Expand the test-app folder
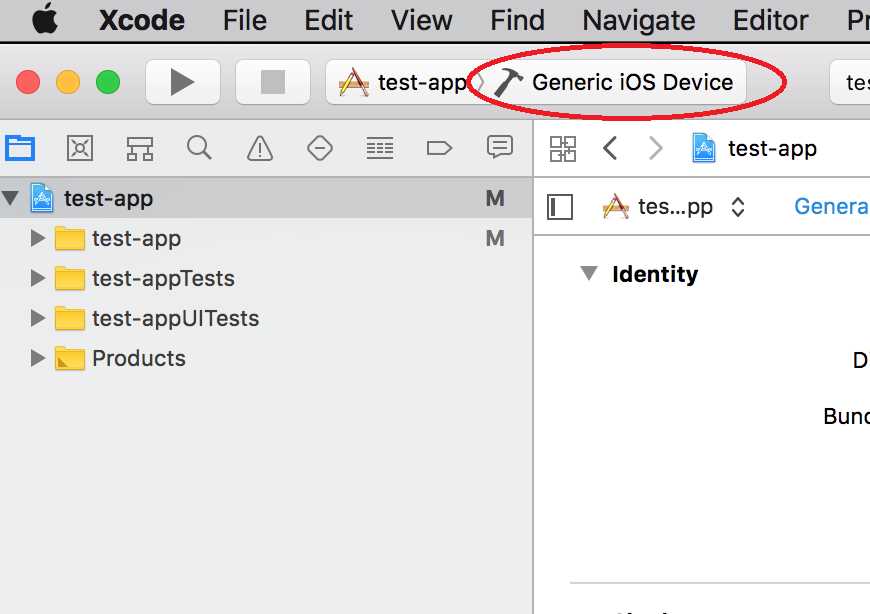Viewport: 870px width, 614px height. [x=37, y=238]
